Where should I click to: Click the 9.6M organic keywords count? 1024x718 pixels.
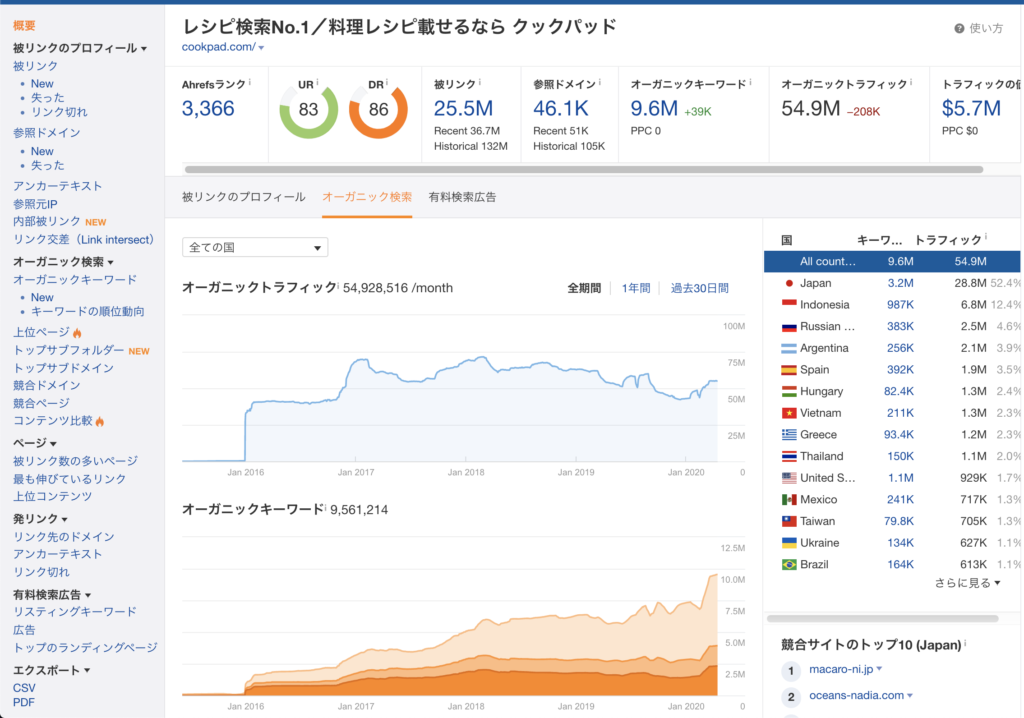click(654, 108)
